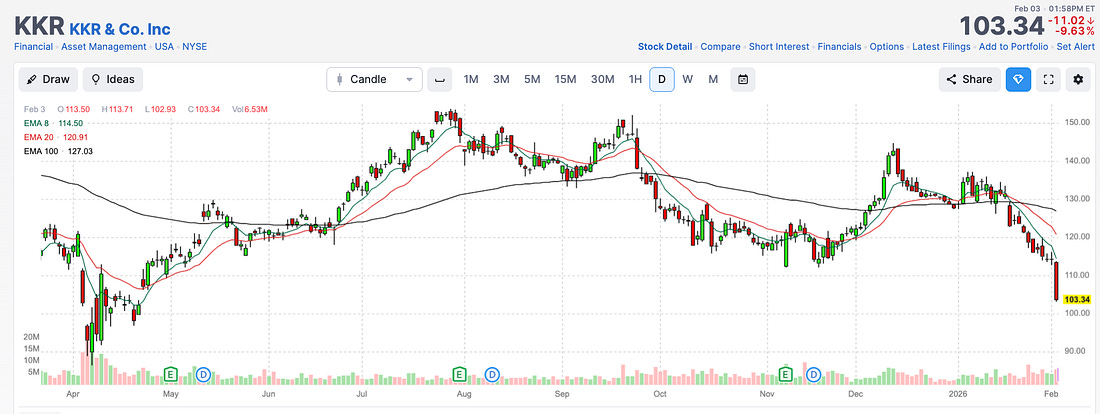Click the yellow 103.34 price tag
This screenshot has height=414, width=1100.
(1077, 300)
